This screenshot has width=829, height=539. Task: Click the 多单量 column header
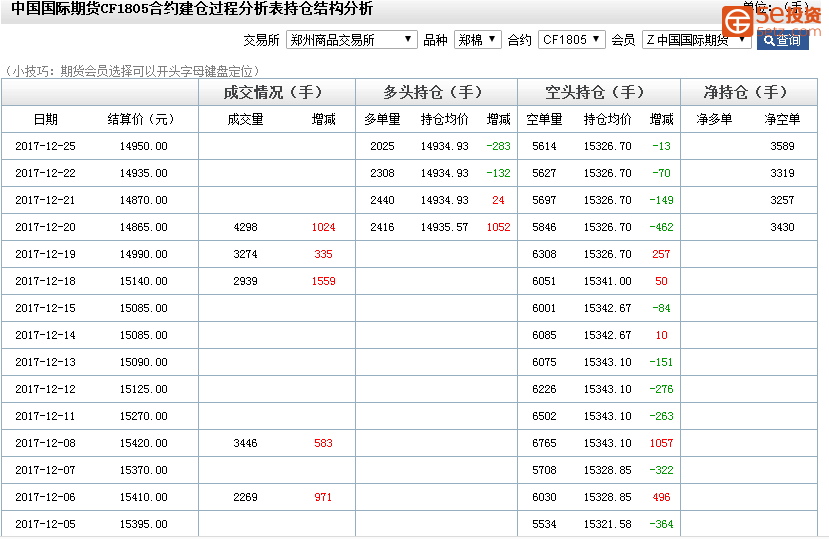coord(382,120)
